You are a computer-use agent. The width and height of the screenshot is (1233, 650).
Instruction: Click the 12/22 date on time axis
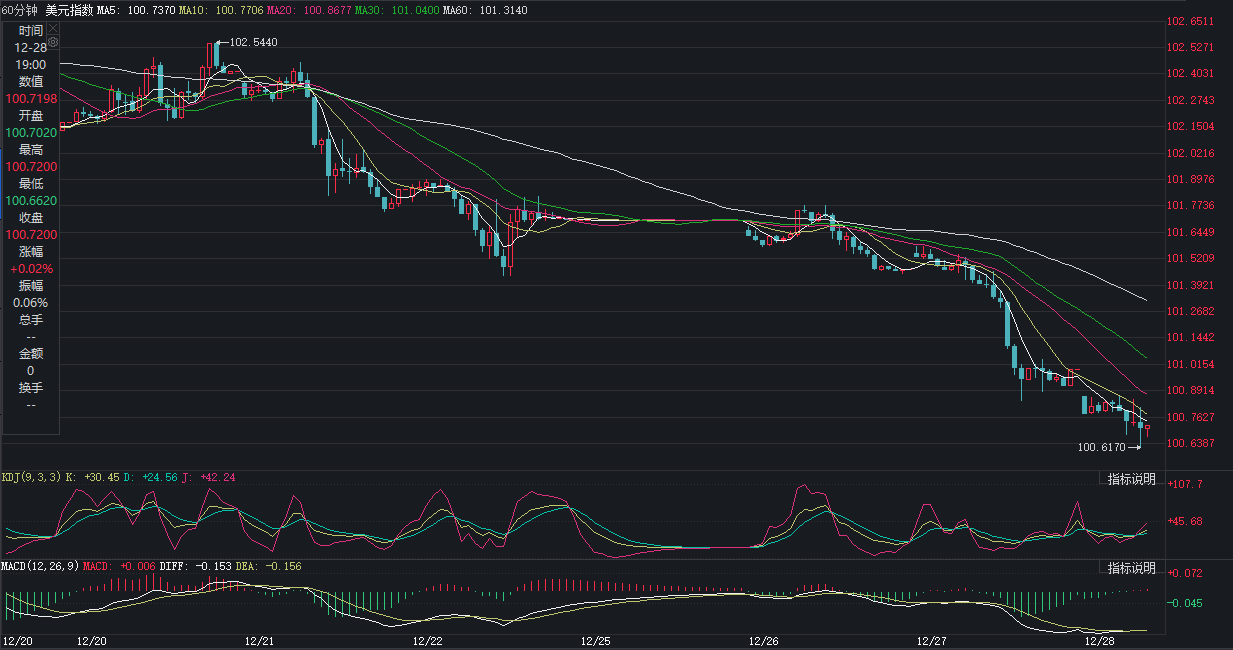427,640
